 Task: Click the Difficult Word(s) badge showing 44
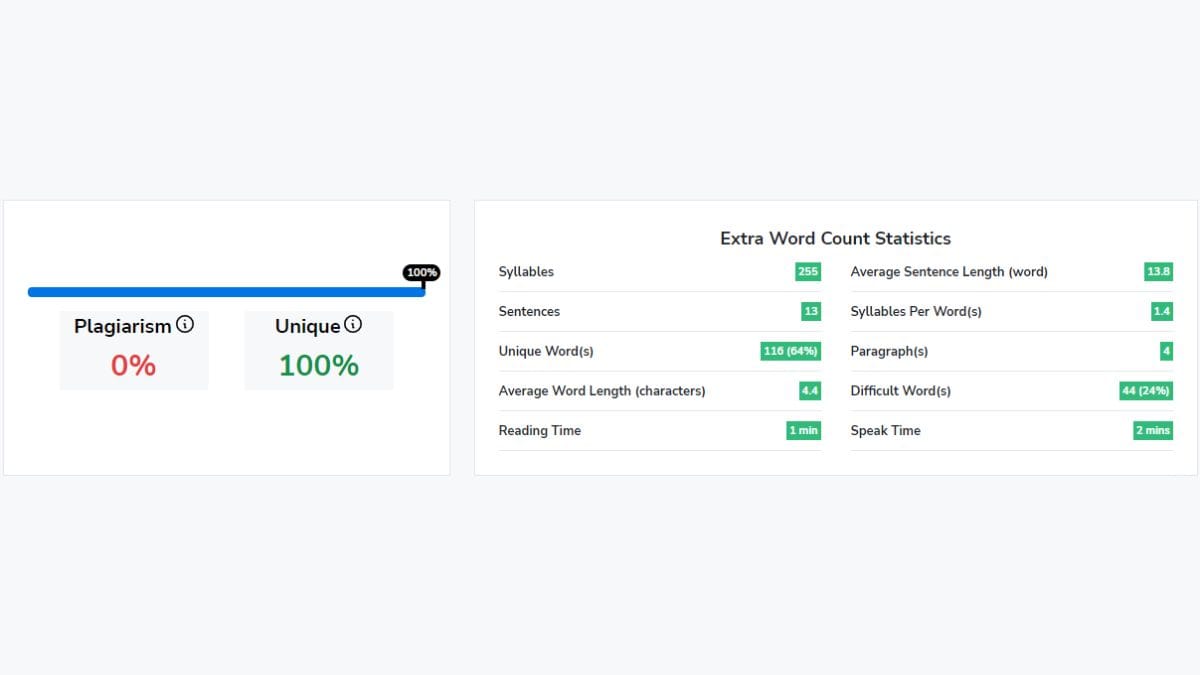coord(1145,391)
